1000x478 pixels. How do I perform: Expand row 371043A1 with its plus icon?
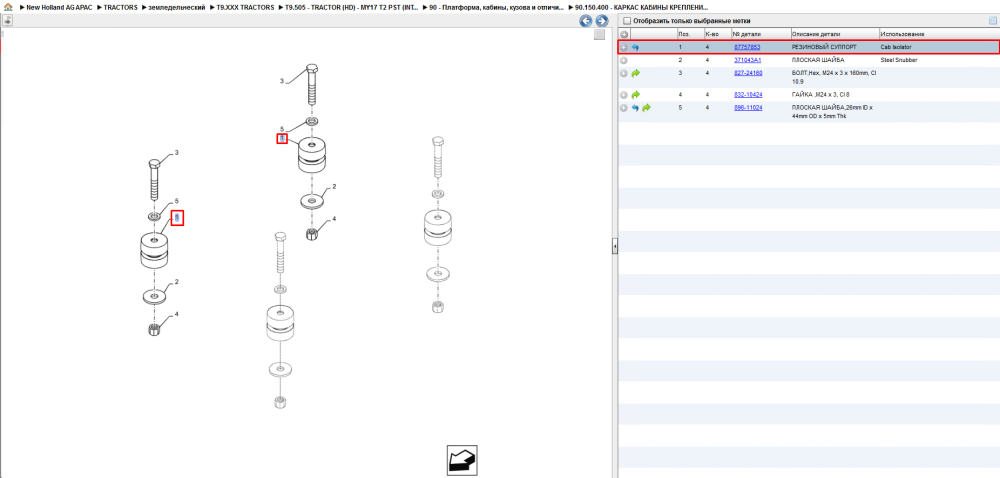click(624, 61)
